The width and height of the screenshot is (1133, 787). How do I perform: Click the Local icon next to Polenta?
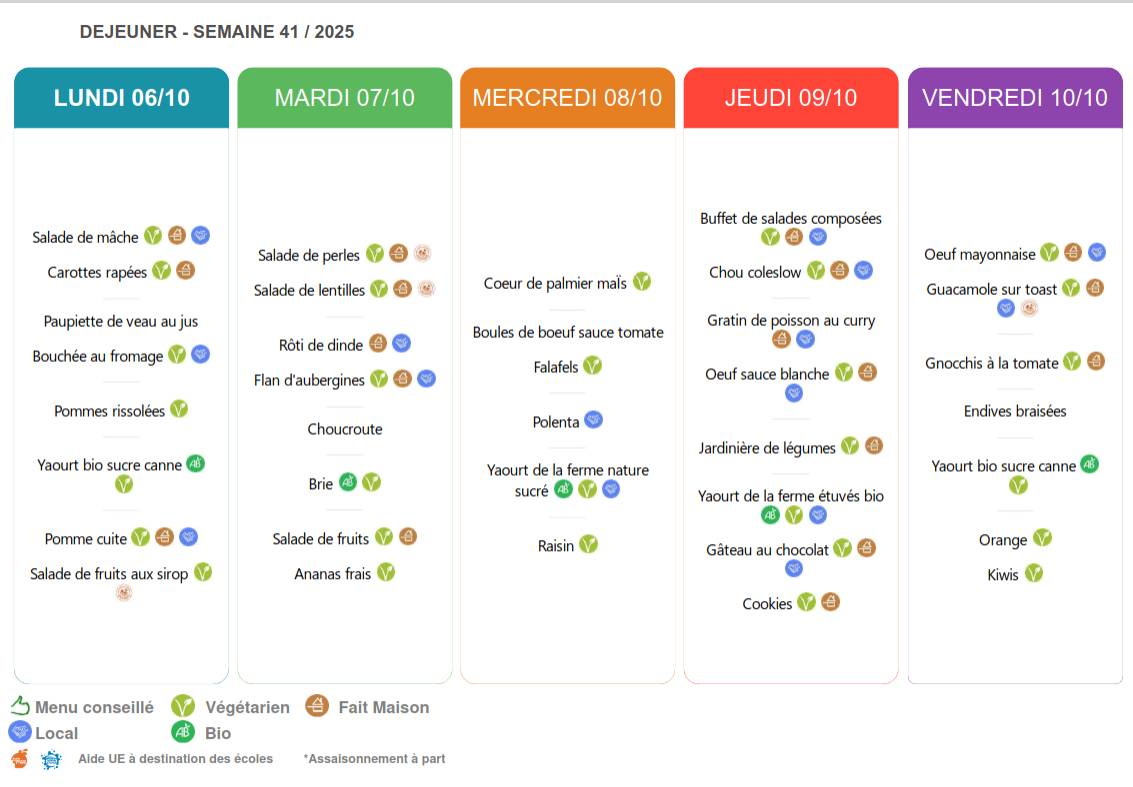[x=593, y=421]
